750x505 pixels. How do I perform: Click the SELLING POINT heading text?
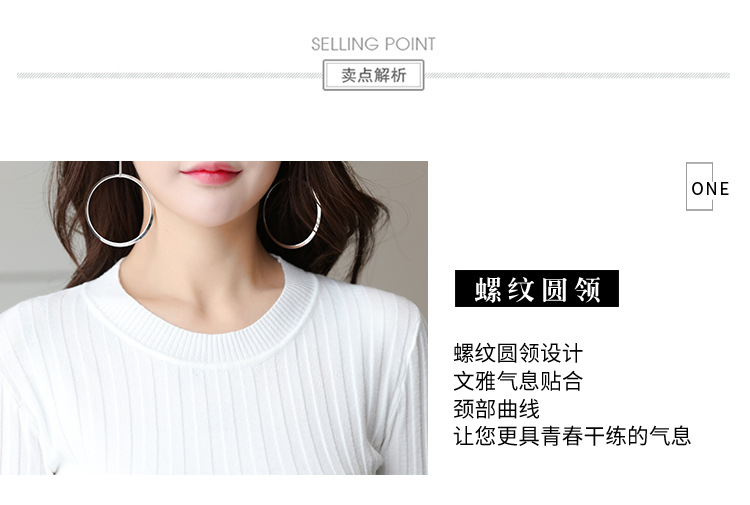click(373, 44)
